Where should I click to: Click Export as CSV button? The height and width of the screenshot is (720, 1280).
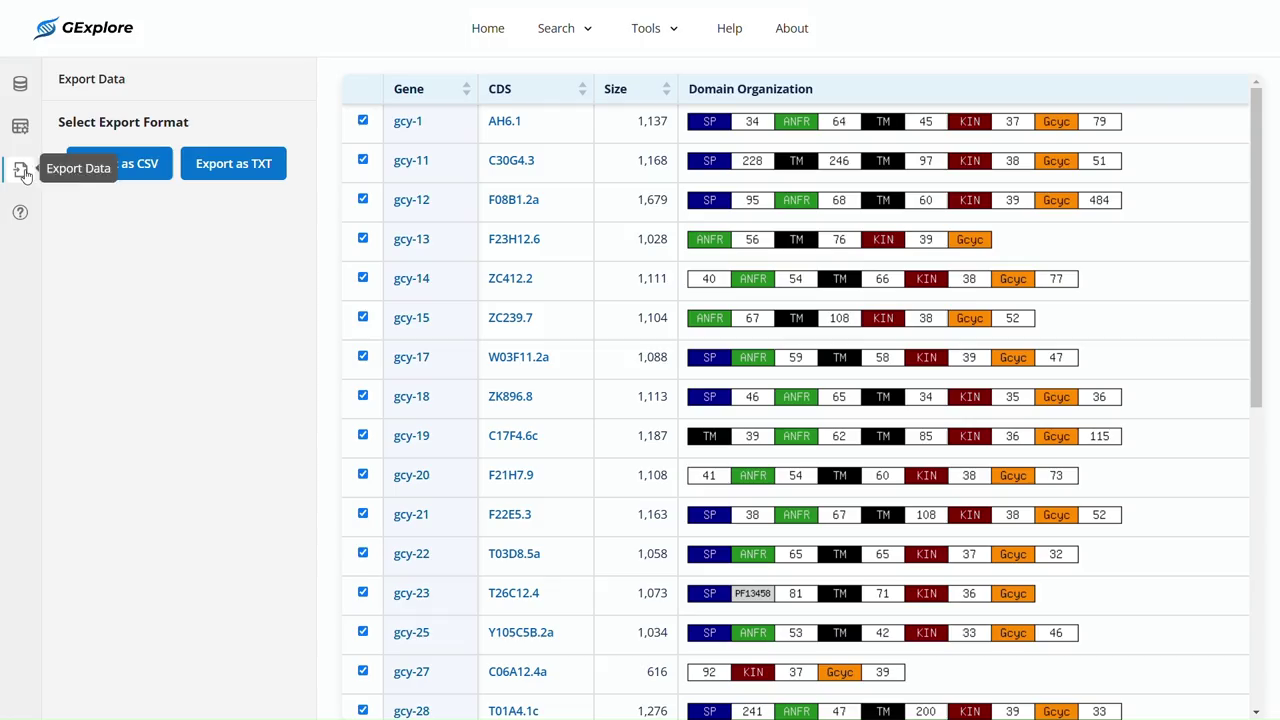point(119,164)
